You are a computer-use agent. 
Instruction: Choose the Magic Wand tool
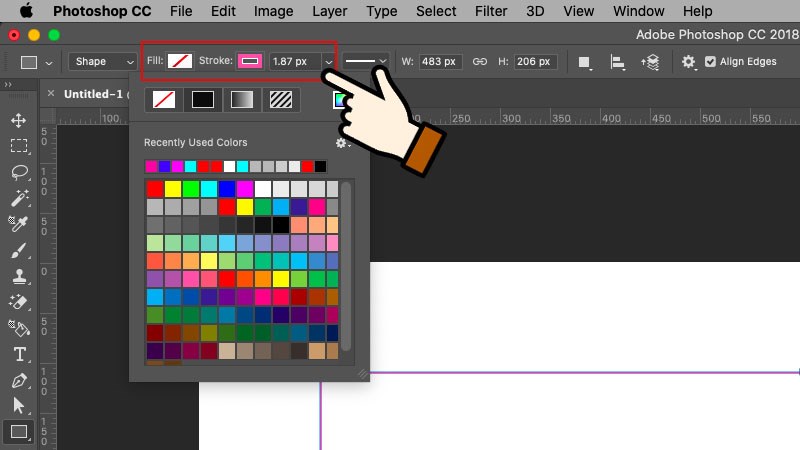point(18,198)
